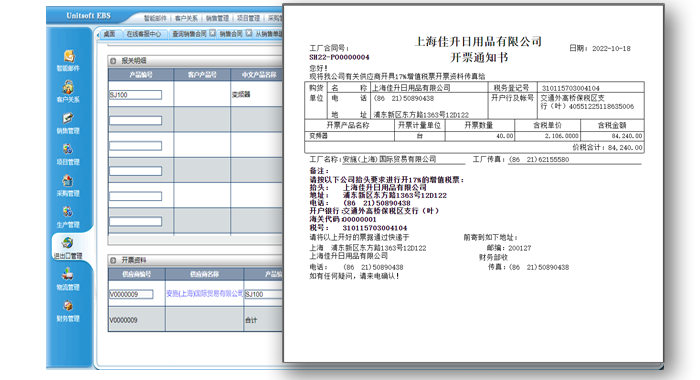Close the 查询销售合同 tab
The width and height of the screenshot is (700, 380).
pos(212,33)
